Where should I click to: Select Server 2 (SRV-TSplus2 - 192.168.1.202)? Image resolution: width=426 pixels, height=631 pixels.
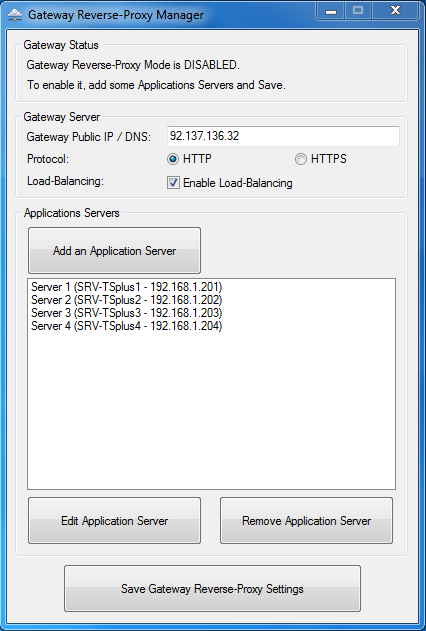click(127, 300)
